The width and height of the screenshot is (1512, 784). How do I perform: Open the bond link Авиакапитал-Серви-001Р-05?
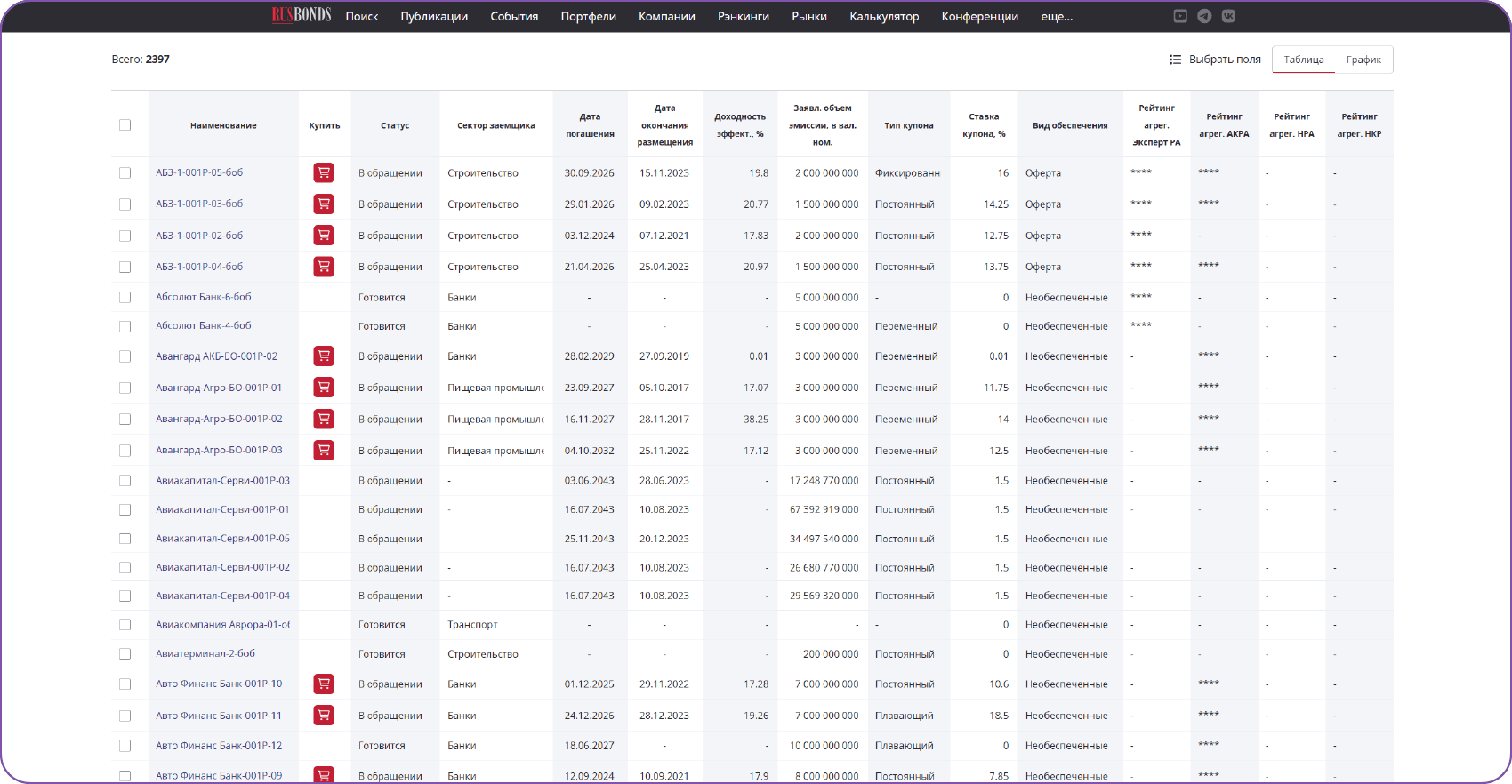click(222, 538)
